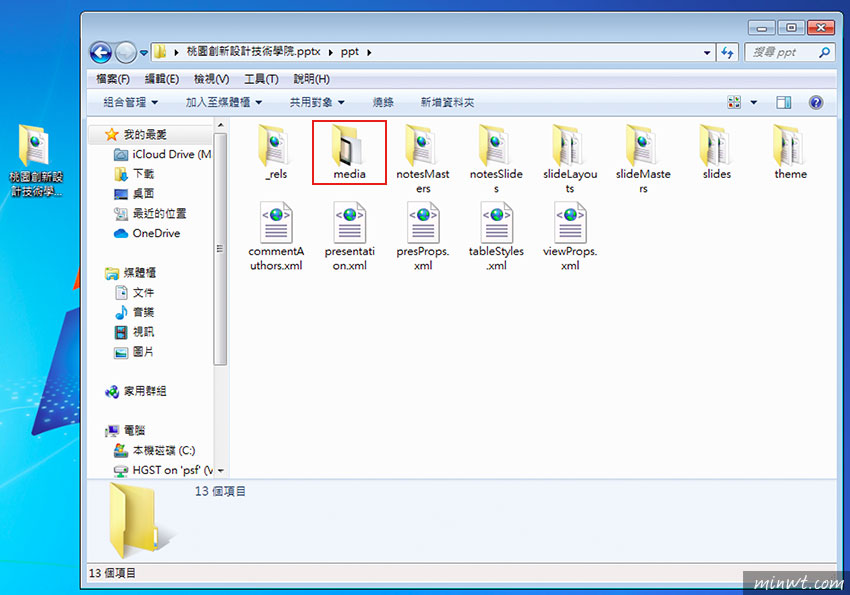Screen dimensions: 850x595
Task: Click the 新增資料夾 button
Action: pos(447,102)
